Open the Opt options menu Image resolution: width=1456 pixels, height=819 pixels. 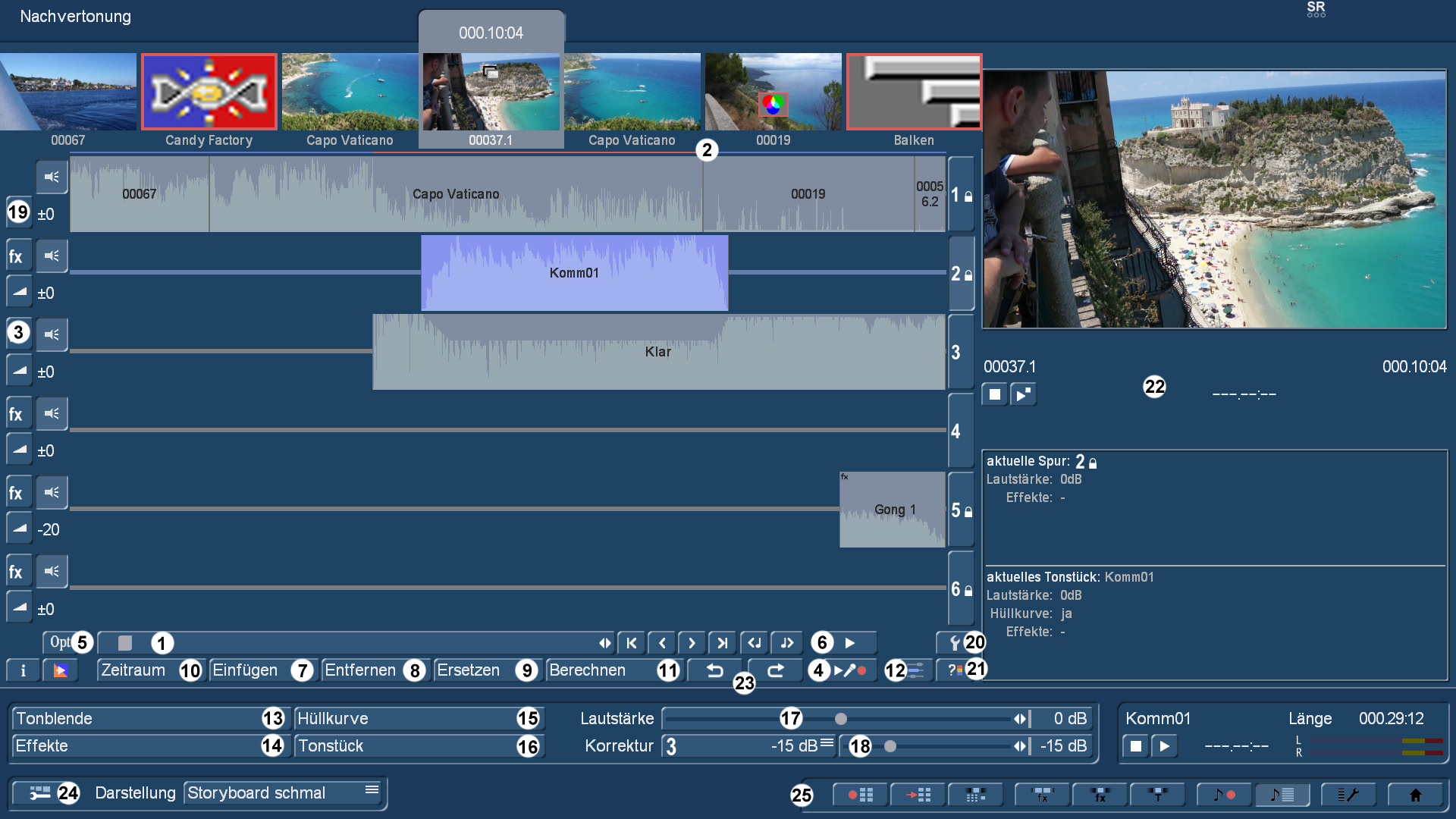tap(59, 643)
